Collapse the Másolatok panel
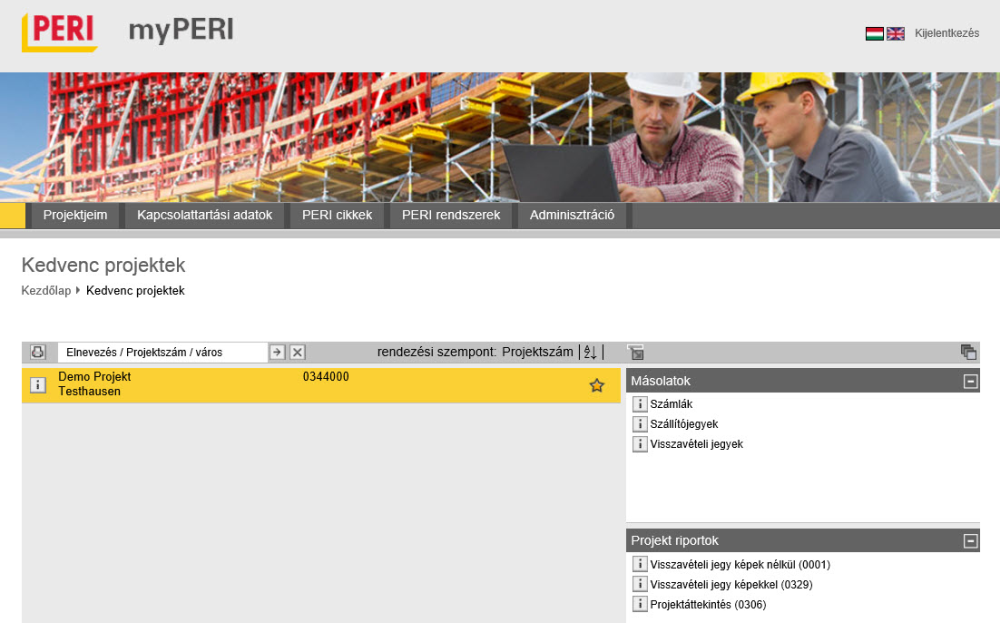Viewport: 1000px width, 623px height. coord(969,381)
